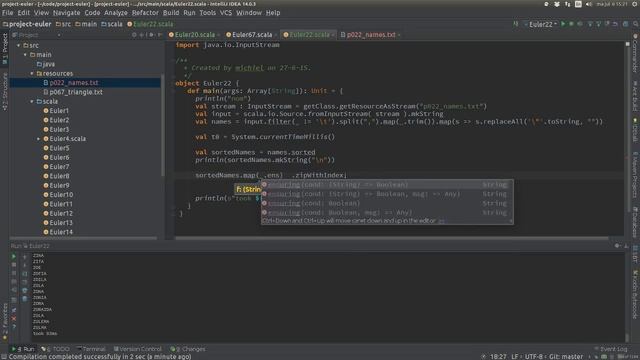Image resolution: width=640 pixels, height=360 pixels.
Task: Collapse the scala folder node
Action: point(32,101)
